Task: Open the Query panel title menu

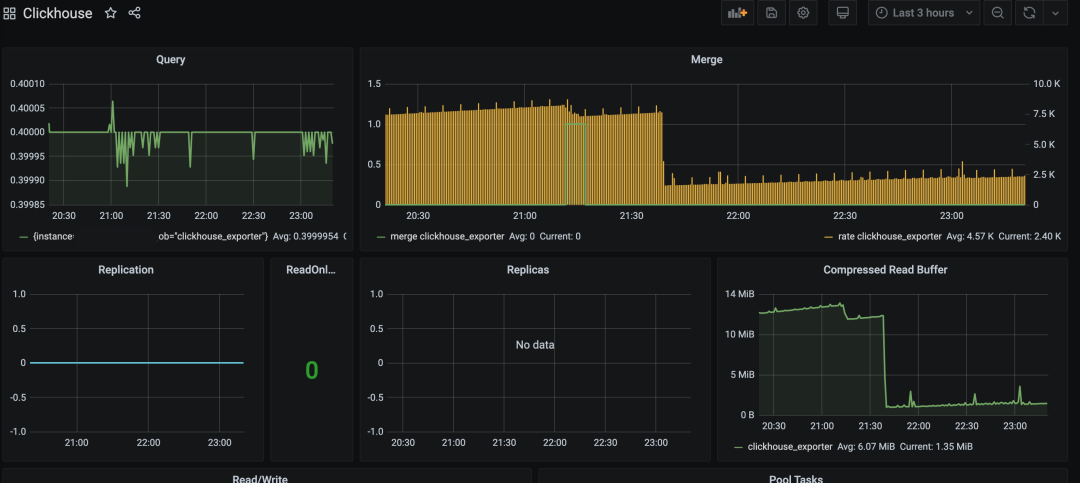Action: [x=170, y=60]
